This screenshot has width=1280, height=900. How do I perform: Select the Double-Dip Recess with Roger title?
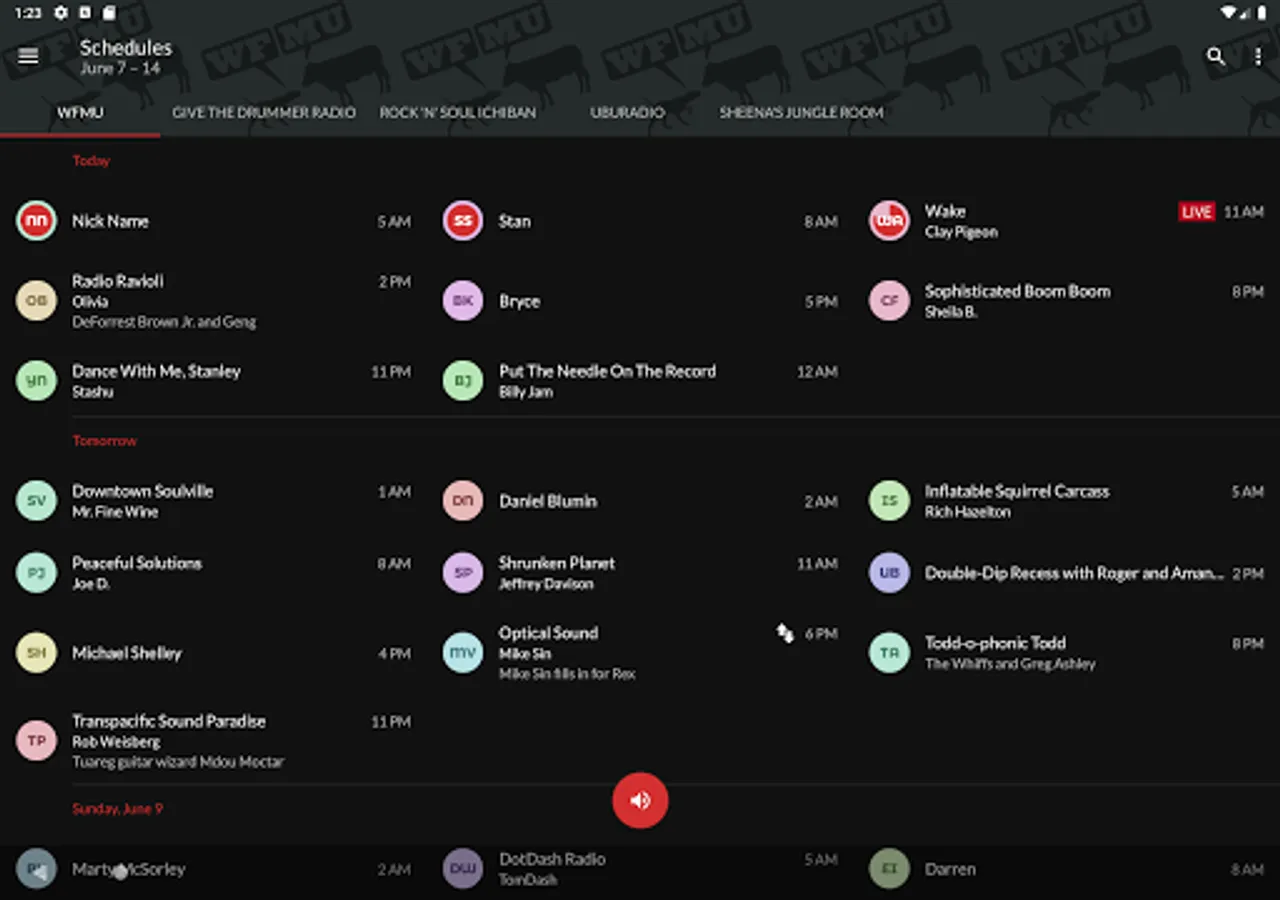pos(1074,573)
